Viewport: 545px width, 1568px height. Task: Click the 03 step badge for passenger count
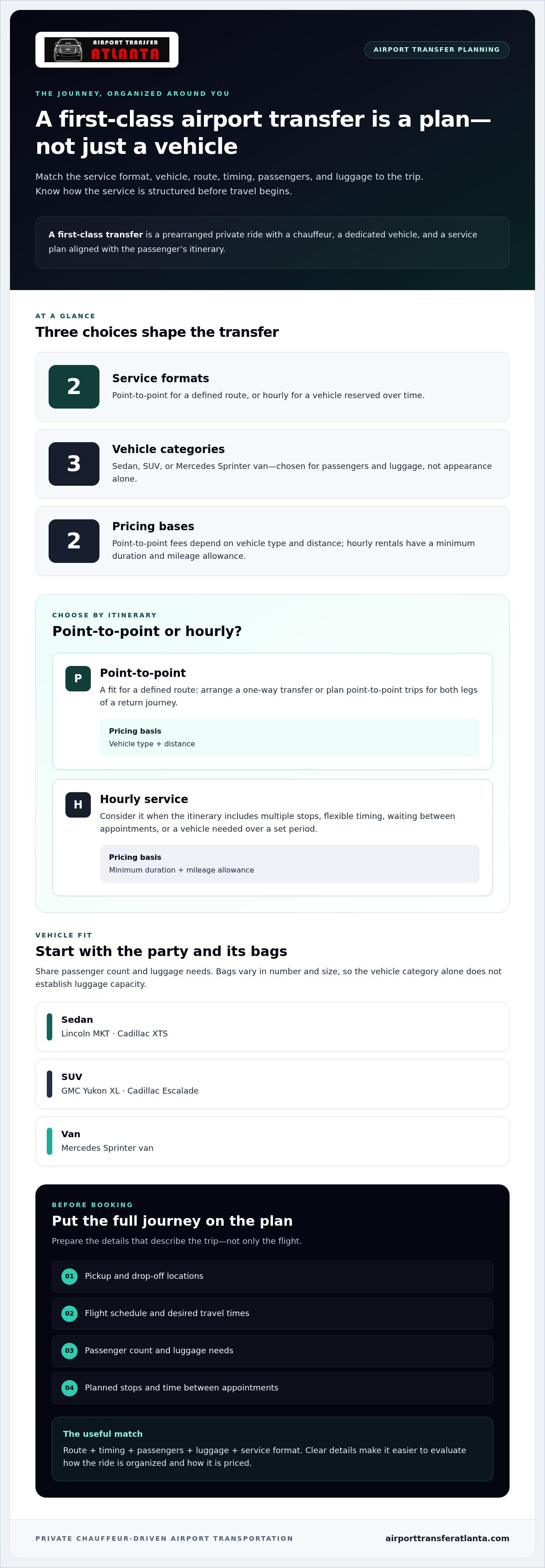pos(69,1351)
